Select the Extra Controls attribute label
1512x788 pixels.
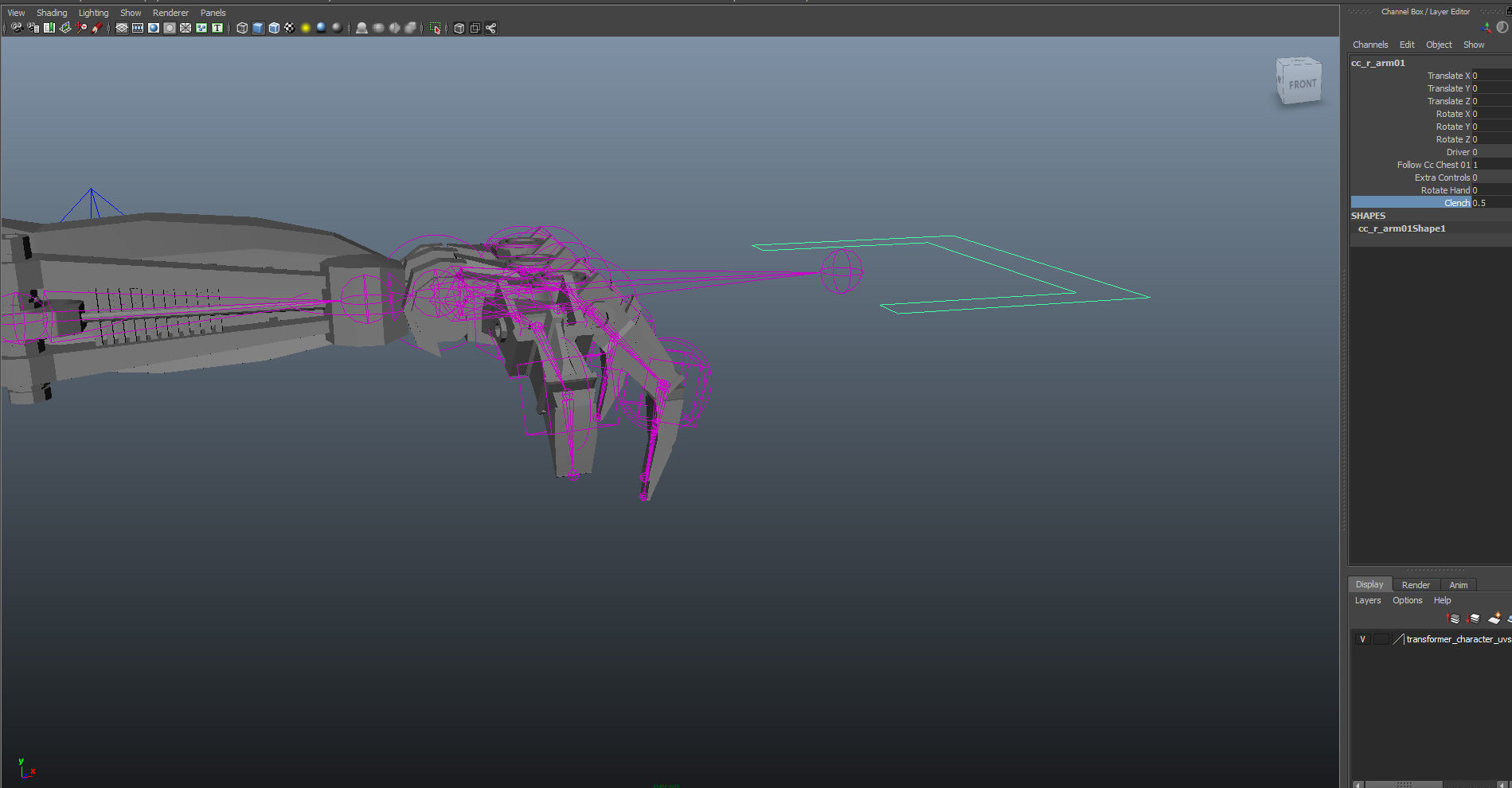(x=1442, y=177)
